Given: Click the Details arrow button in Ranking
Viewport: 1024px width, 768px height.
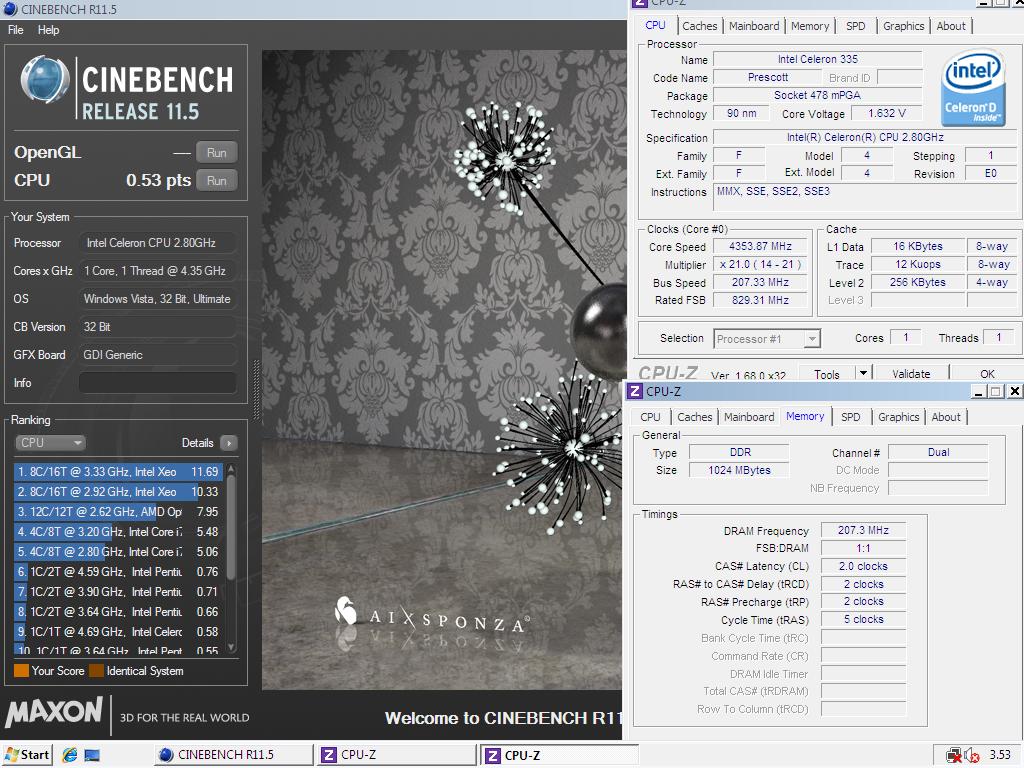Looking at the screenshot, I should (x=229, y=443).
